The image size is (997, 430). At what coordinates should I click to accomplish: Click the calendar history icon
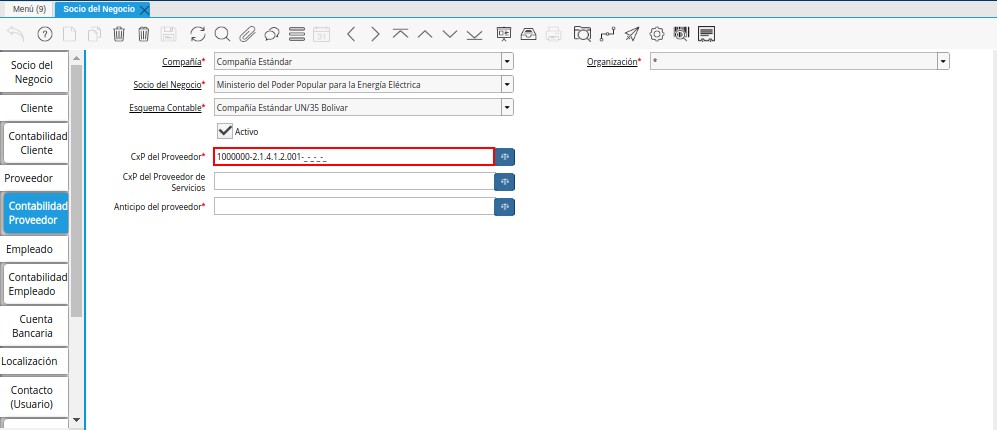[322, 34]
